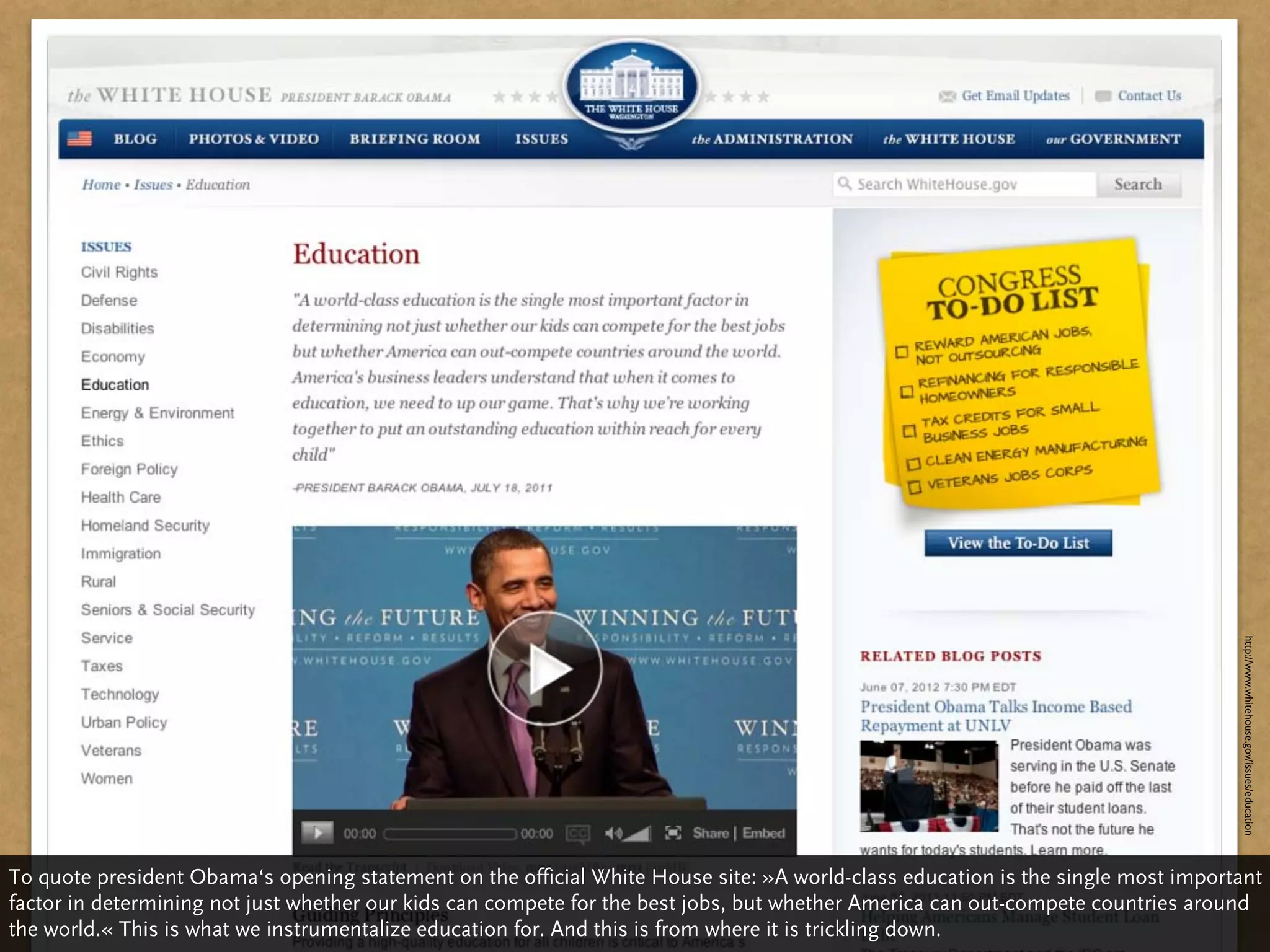Check the Tax Credits for Small Business box
1270x952 pixels.
coord(910,430)
